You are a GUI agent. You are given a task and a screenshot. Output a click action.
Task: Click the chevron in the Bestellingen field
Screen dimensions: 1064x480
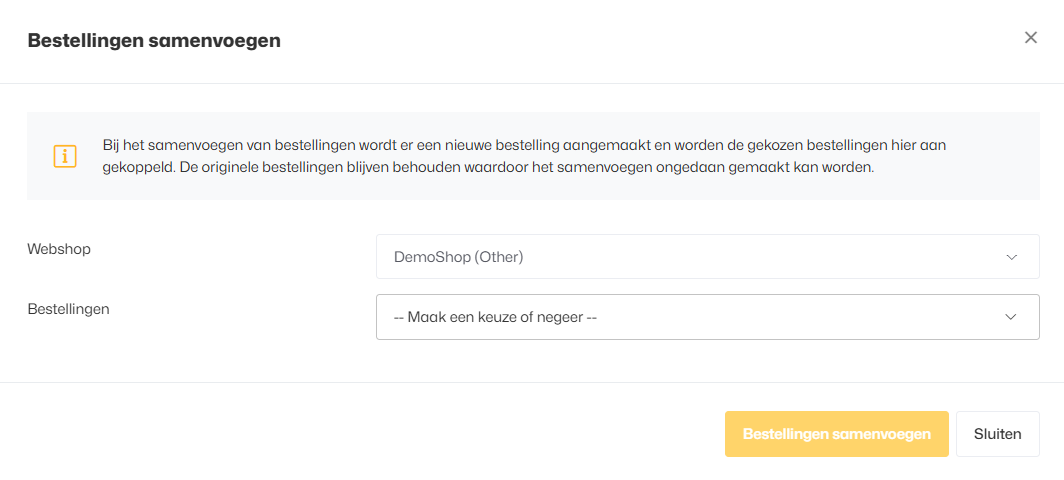pyautogui.click(x=1011, y=317)
